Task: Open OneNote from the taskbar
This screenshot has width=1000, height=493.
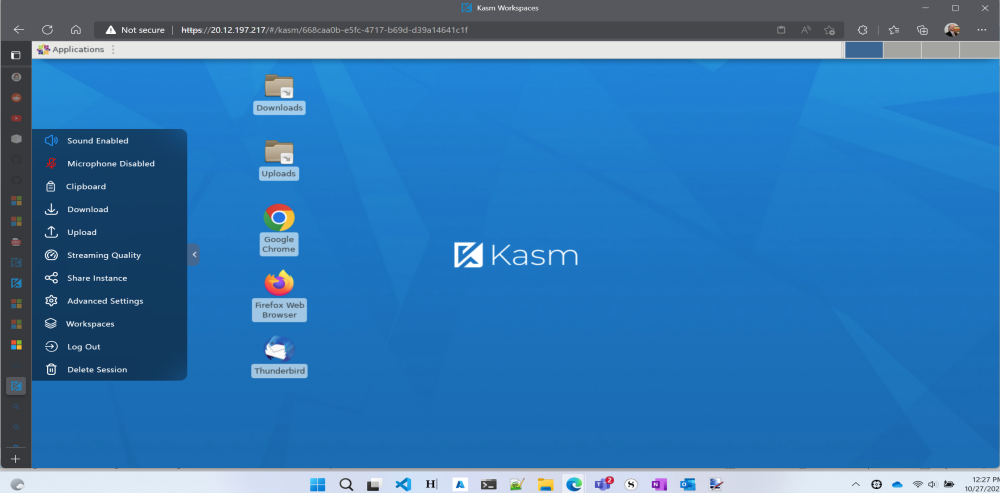Action: click(659, 484)
